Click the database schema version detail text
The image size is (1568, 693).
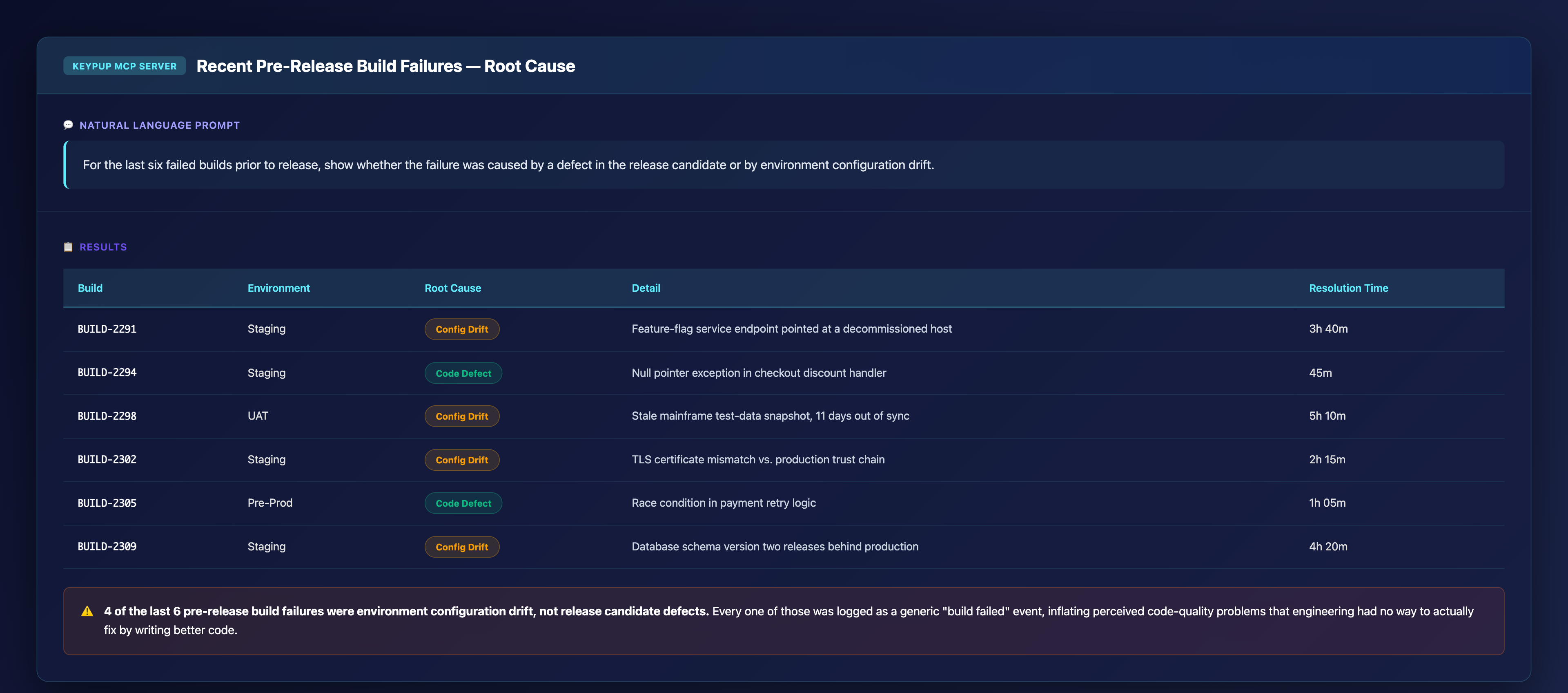click(x=775, y=547)
